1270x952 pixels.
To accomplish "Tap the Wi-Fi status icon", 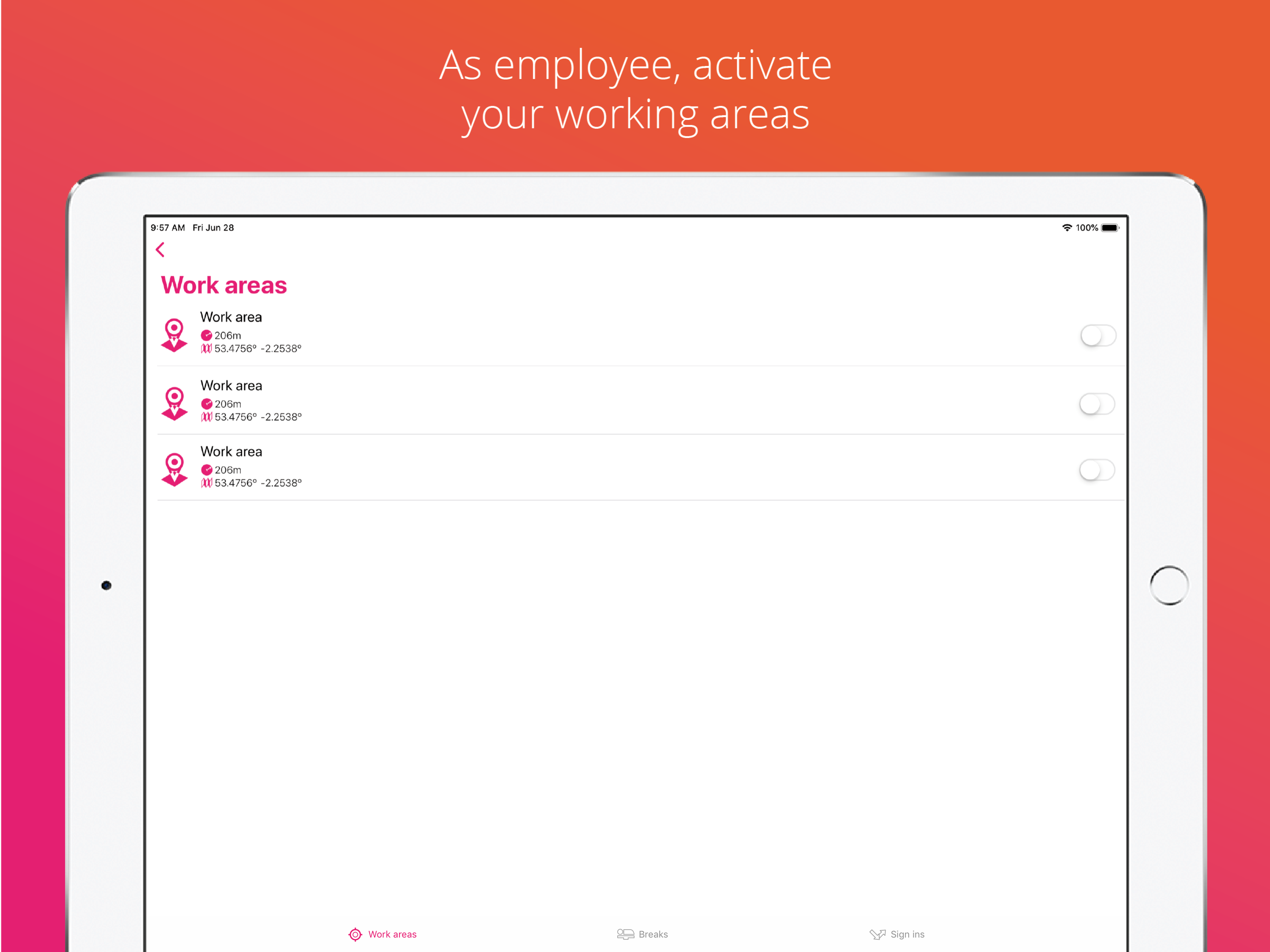I will tap(1067, 228).
